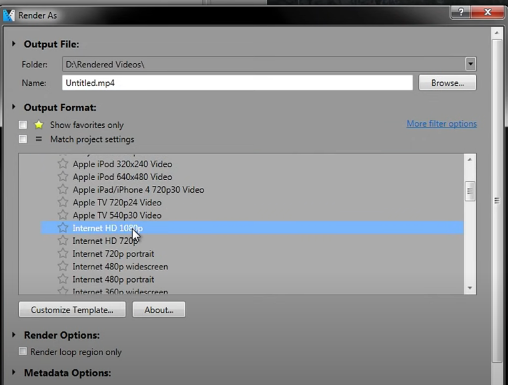Click template list scroll up arrow
The height and width of the screenshot is (385, 508).
coord(470,160)
